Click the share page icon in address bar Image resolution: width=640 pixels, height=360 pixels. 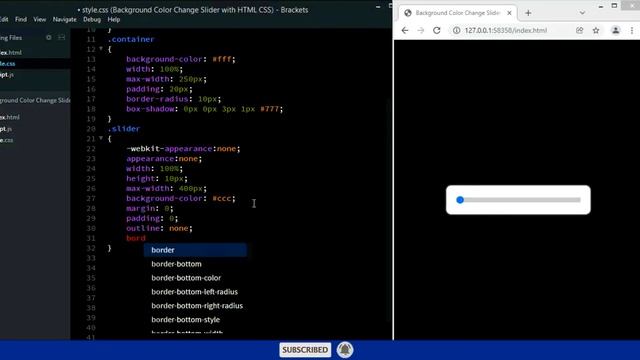[x=580, y=30]
